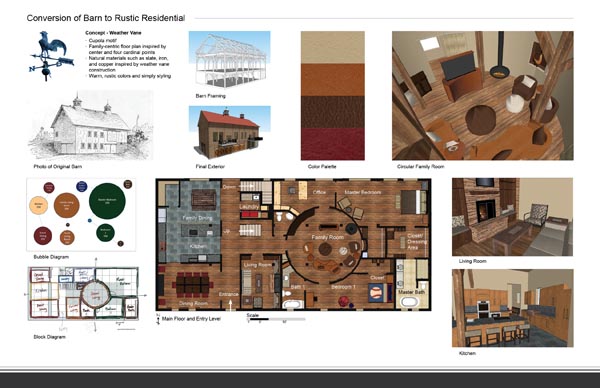Select the Living Room fireplace rendering
600x388 pixels.
[x=512, y=217]
